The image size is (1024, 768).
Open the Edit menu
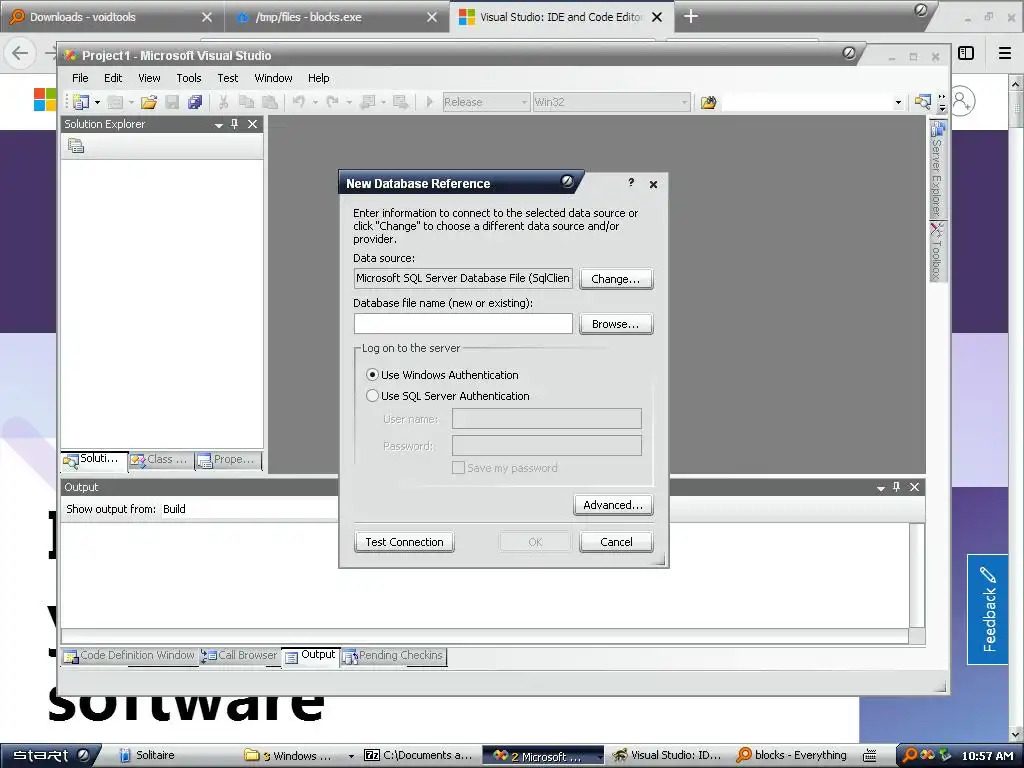coord(113,78)
